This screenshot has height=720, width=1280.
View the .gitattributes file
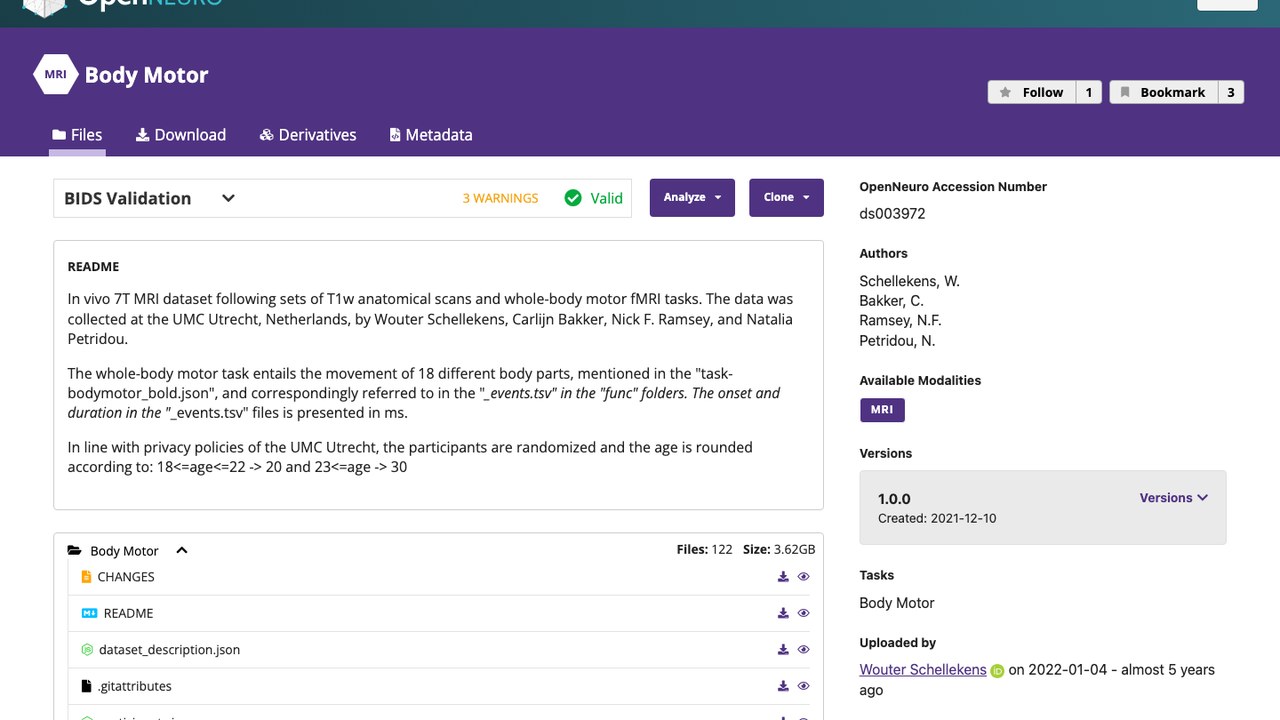tap(803, 686)
